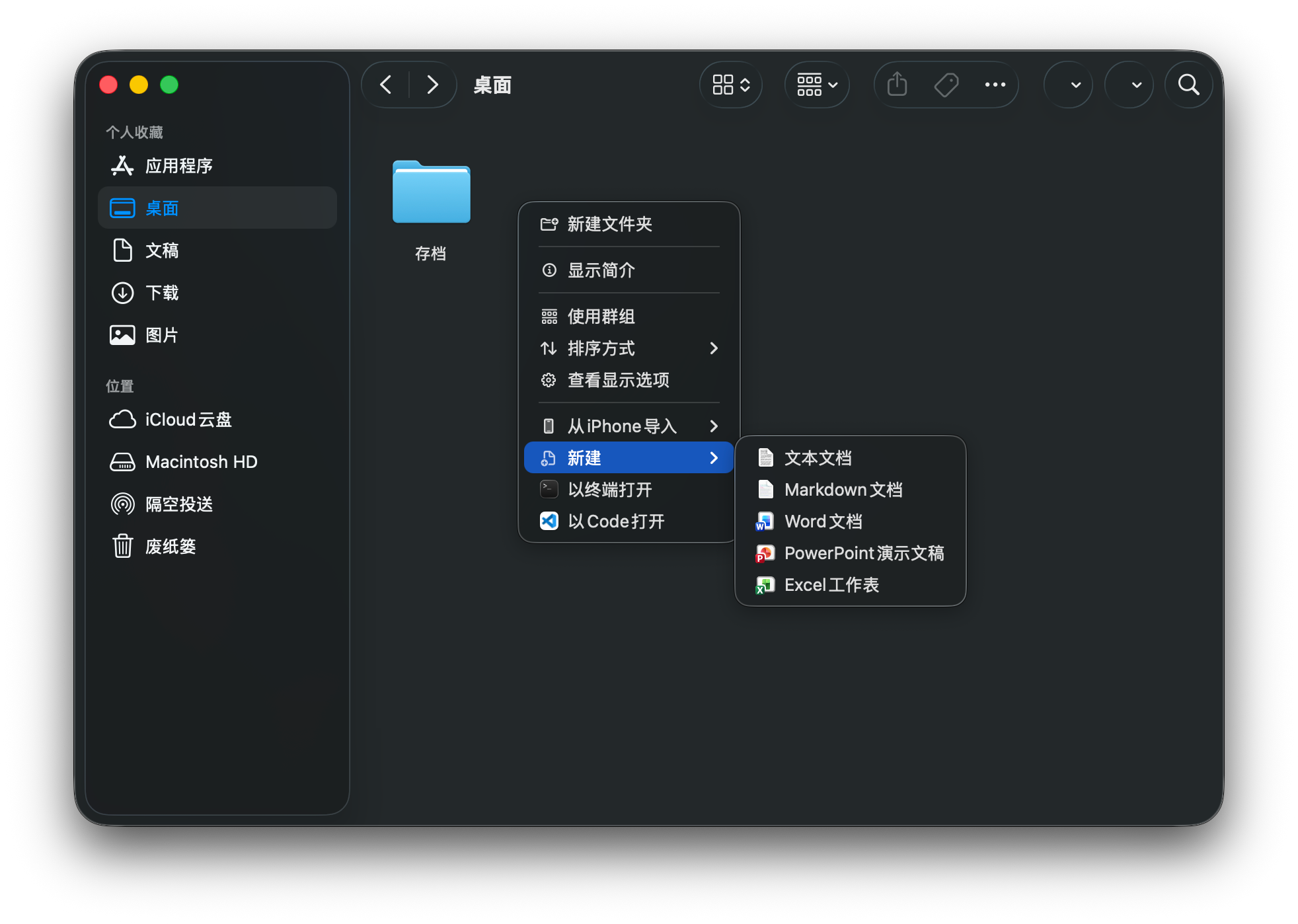Screen dimensions: 1298x924
Task: Choose 显示简介 from the context menu
Action: pyautogui.click(x=629, y=270)
